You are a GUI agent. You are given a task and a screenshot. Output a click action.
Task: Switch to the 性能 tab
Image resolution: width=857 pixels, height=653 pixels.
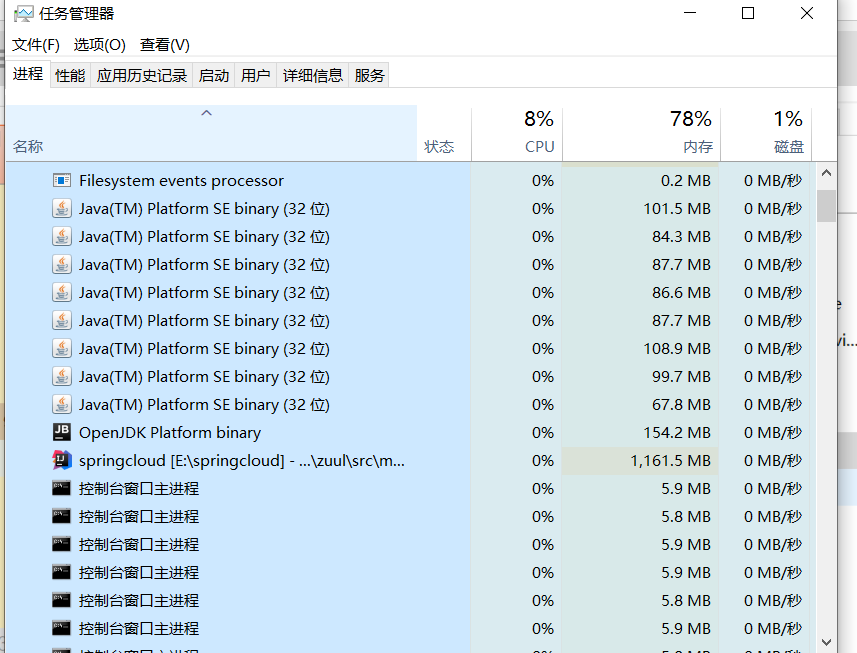(69, 74)
